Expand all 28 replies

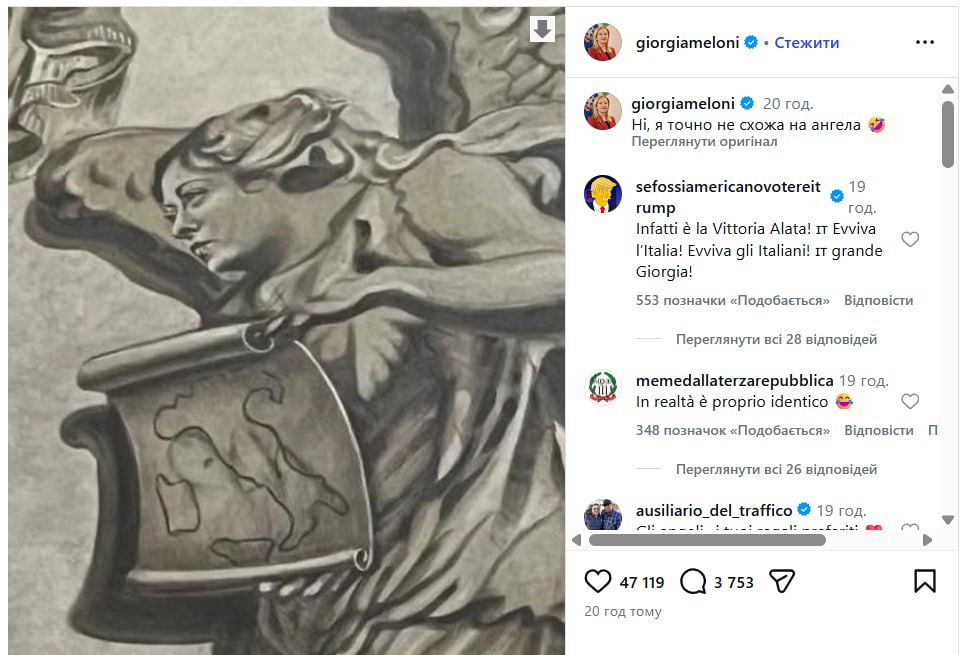click(x=776, y=339)
